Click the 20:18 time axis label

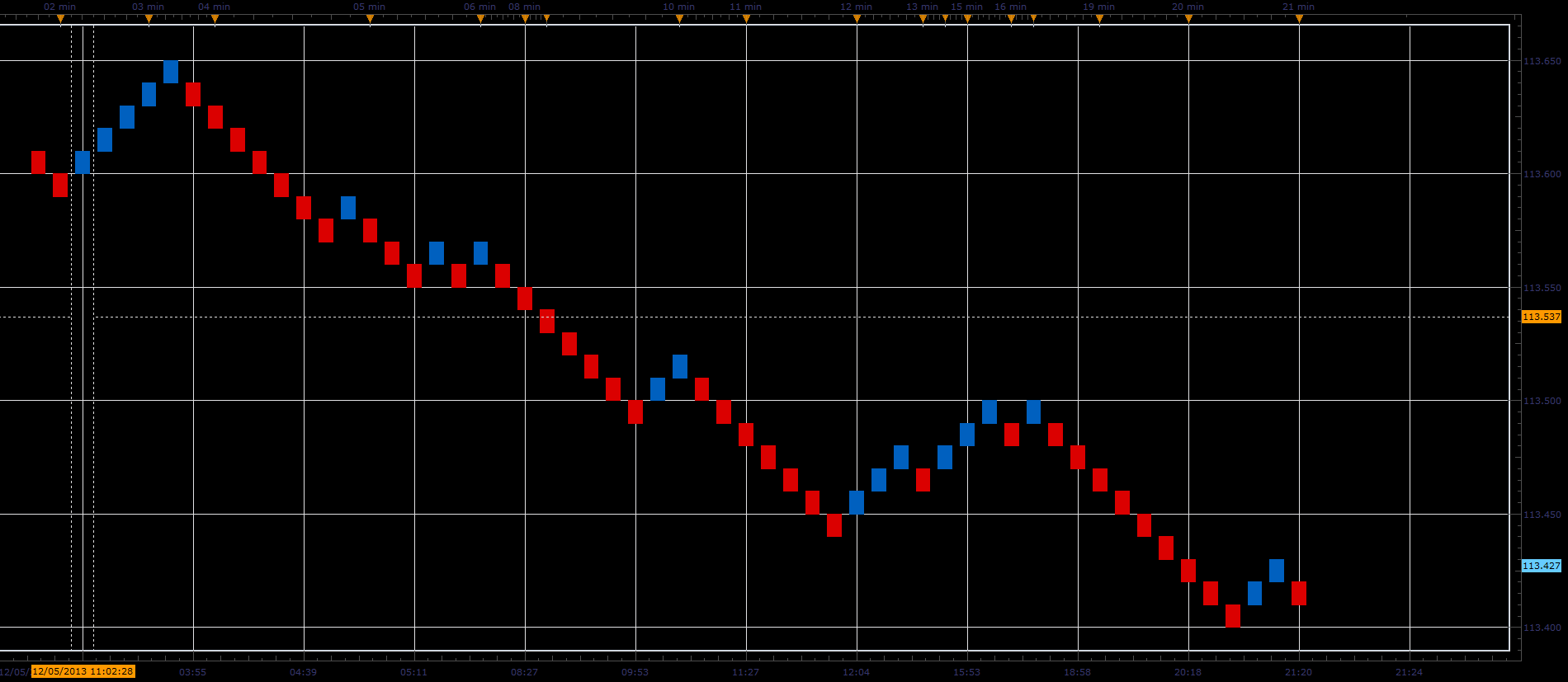pyautogui.click(x=1188, y=672)
